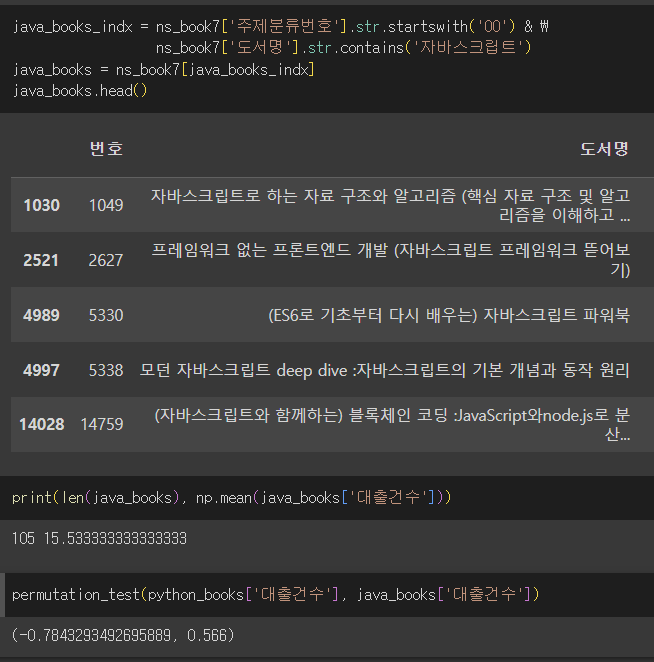The image size is (654, 662).
Task: Click the print(len(java_books)) code cell
Action: pyautogui.click(x=327, y=498)
